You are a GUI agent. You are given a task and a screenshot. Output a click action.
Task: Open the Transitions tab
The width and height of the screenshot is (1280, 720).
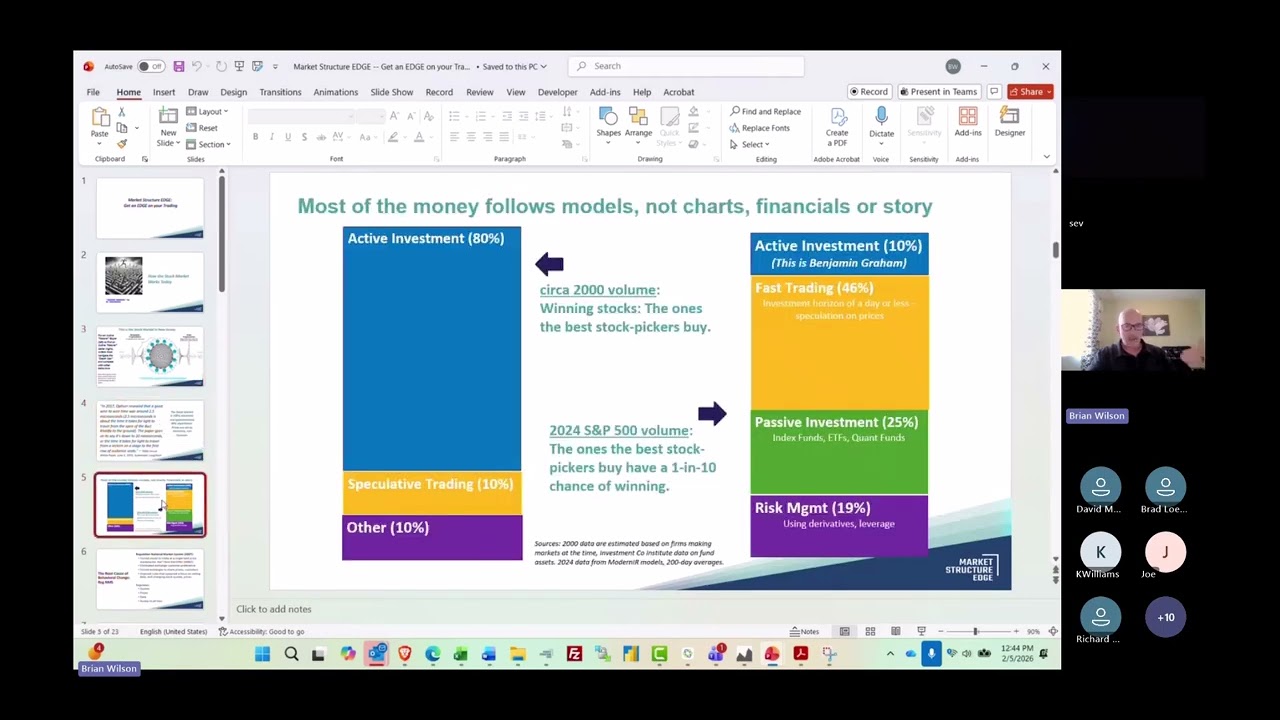[x=280, y=92]
